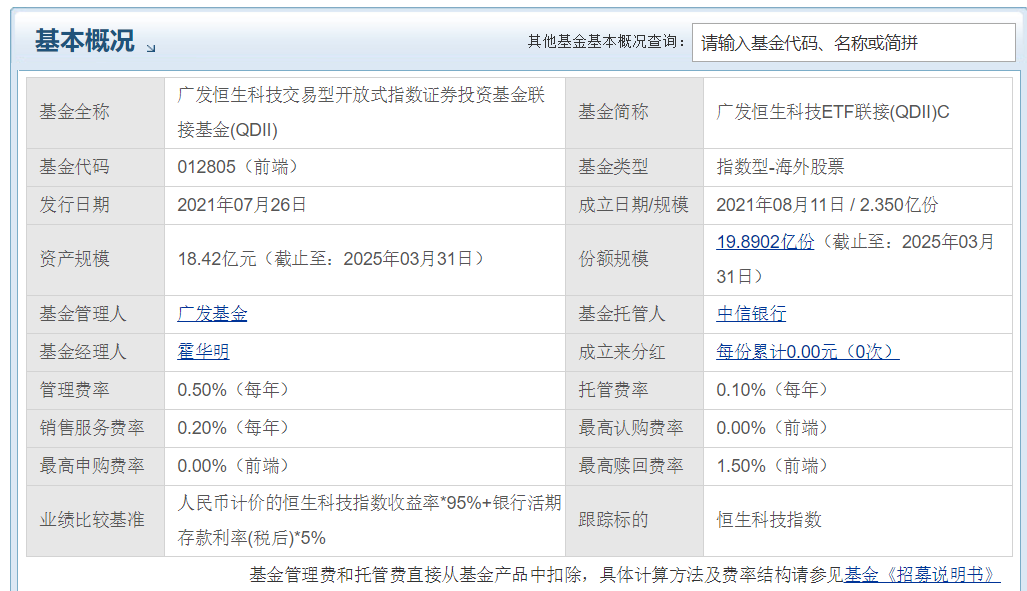Select the 托管费率 label cell
Screen dimensions: 1027x591
coord(634,390)
